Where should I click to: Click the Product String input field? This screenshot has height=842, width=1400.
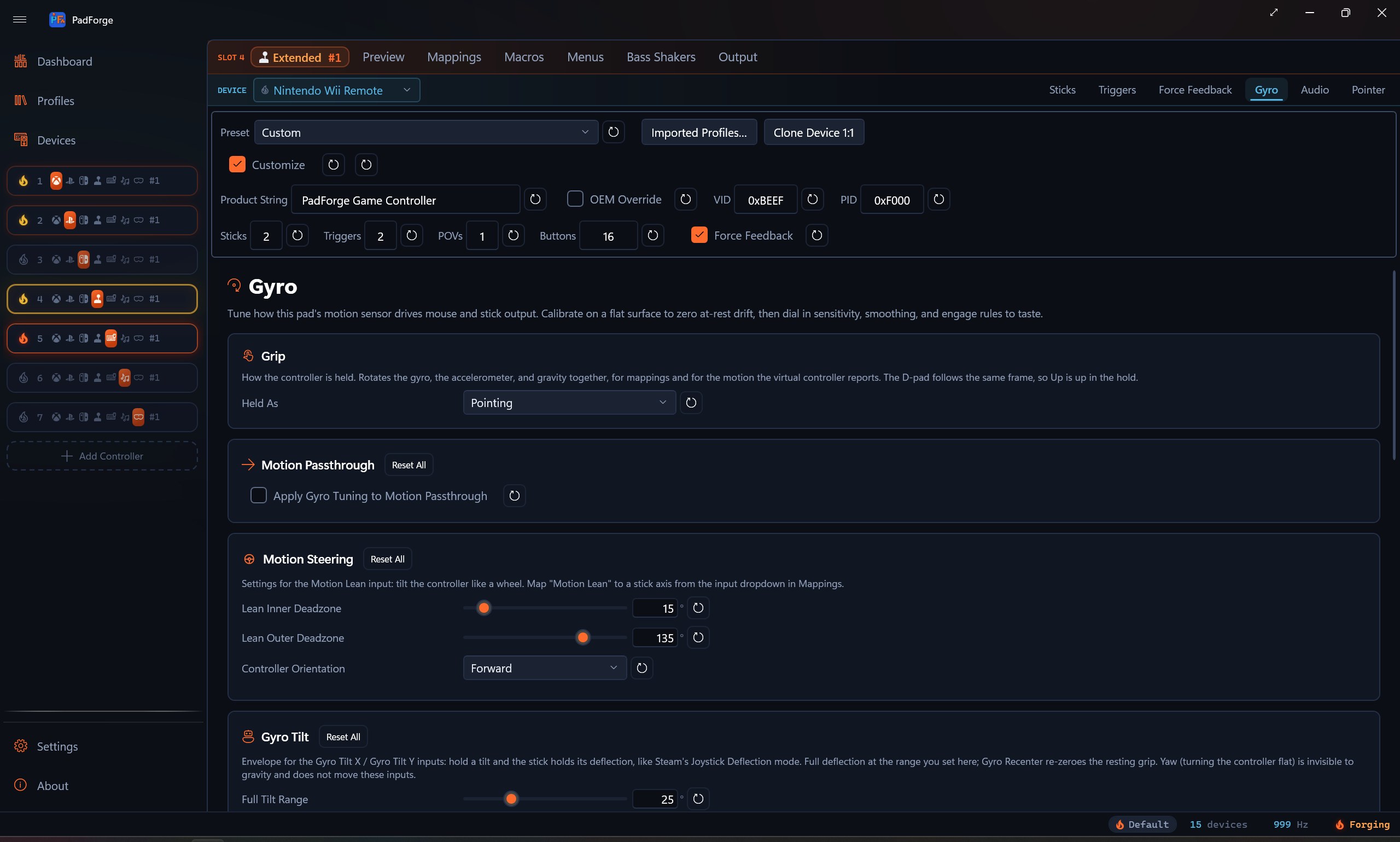tap(405, 199)
